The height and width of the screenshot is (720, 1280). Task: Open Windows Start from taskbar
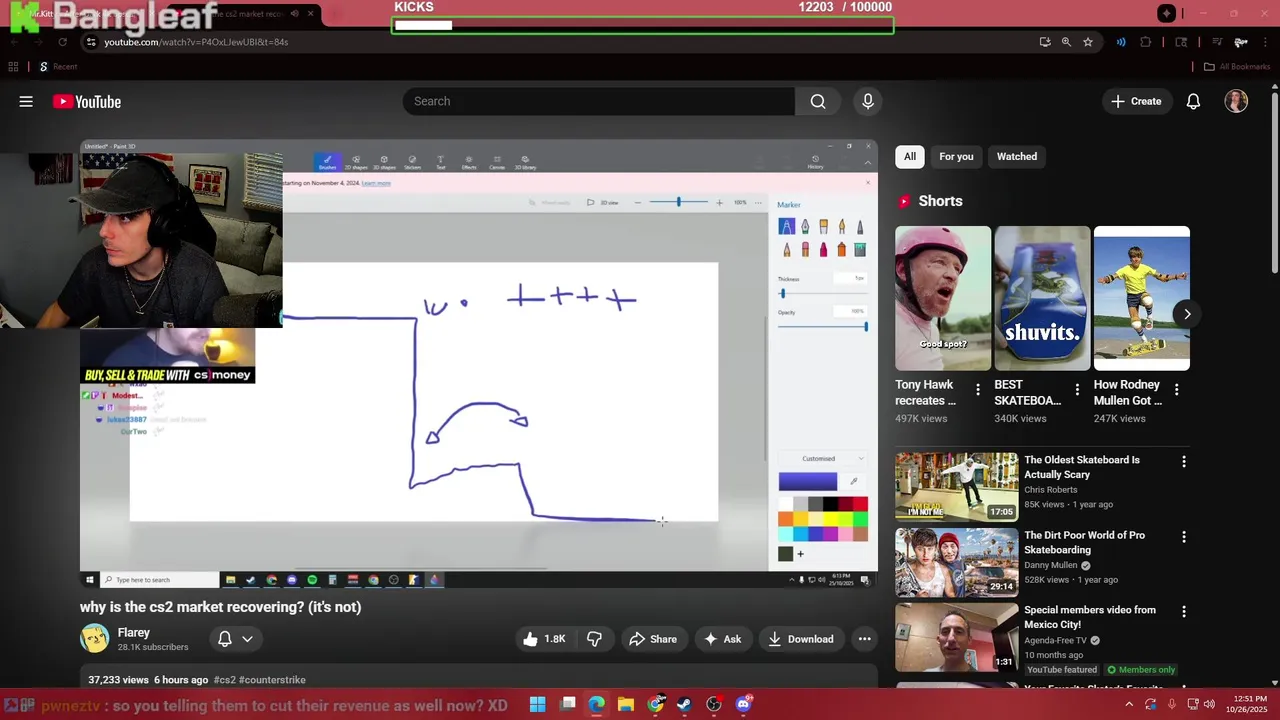tap(537, 705)
